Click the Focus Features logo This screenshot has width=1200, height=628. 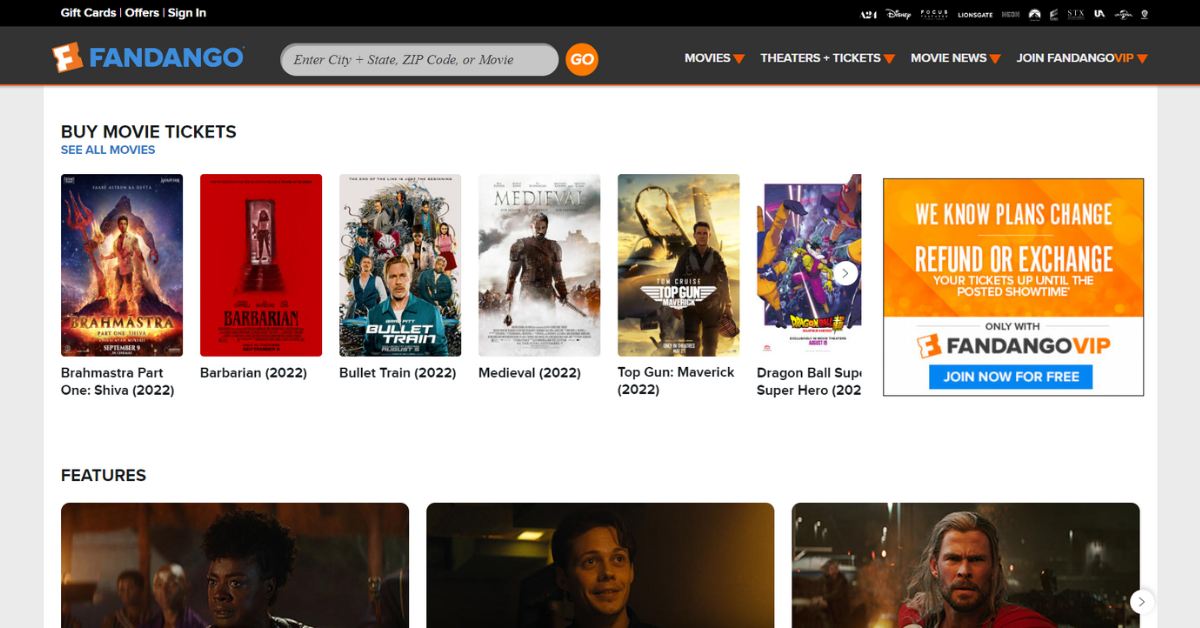point(933,14)
